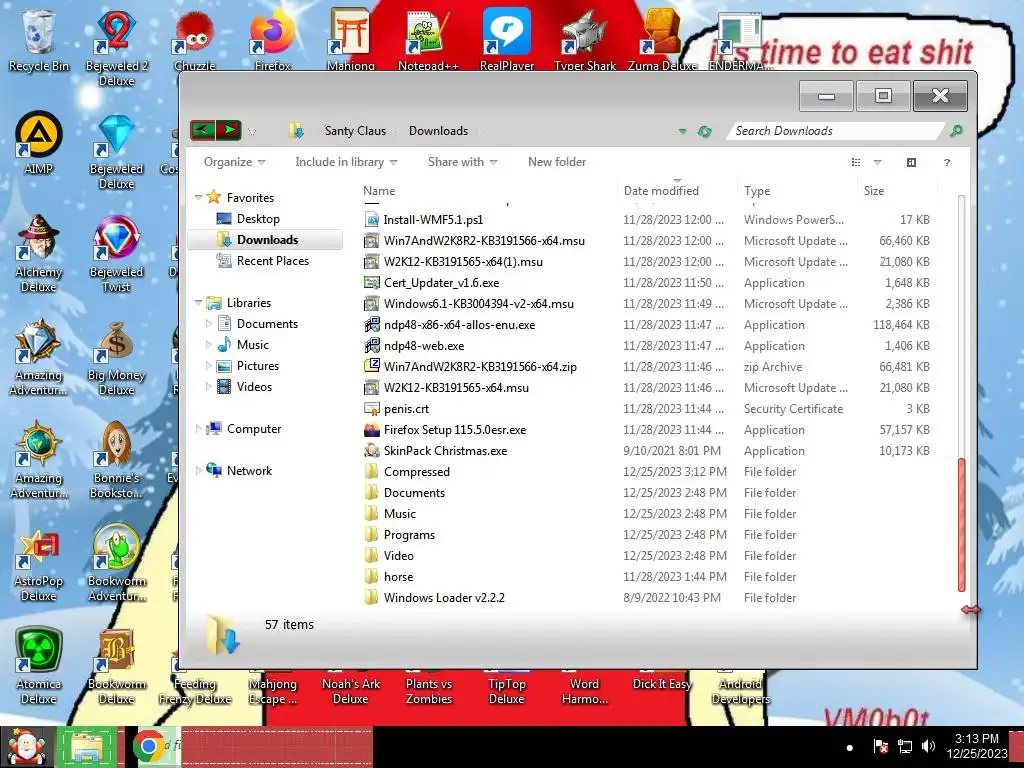
Task: Open Atomica Deluxe desktop shortcut
Action: tap(39, 666)
